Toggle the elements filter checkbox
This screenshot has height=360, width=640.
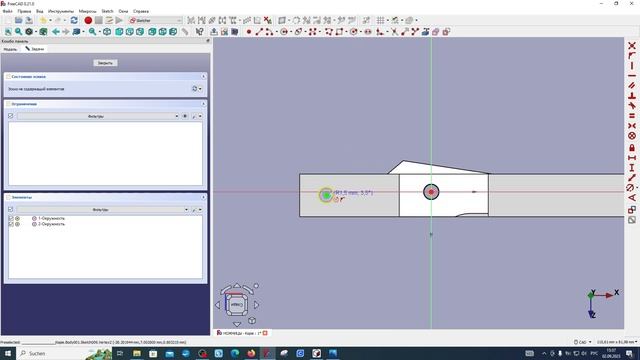11,209
